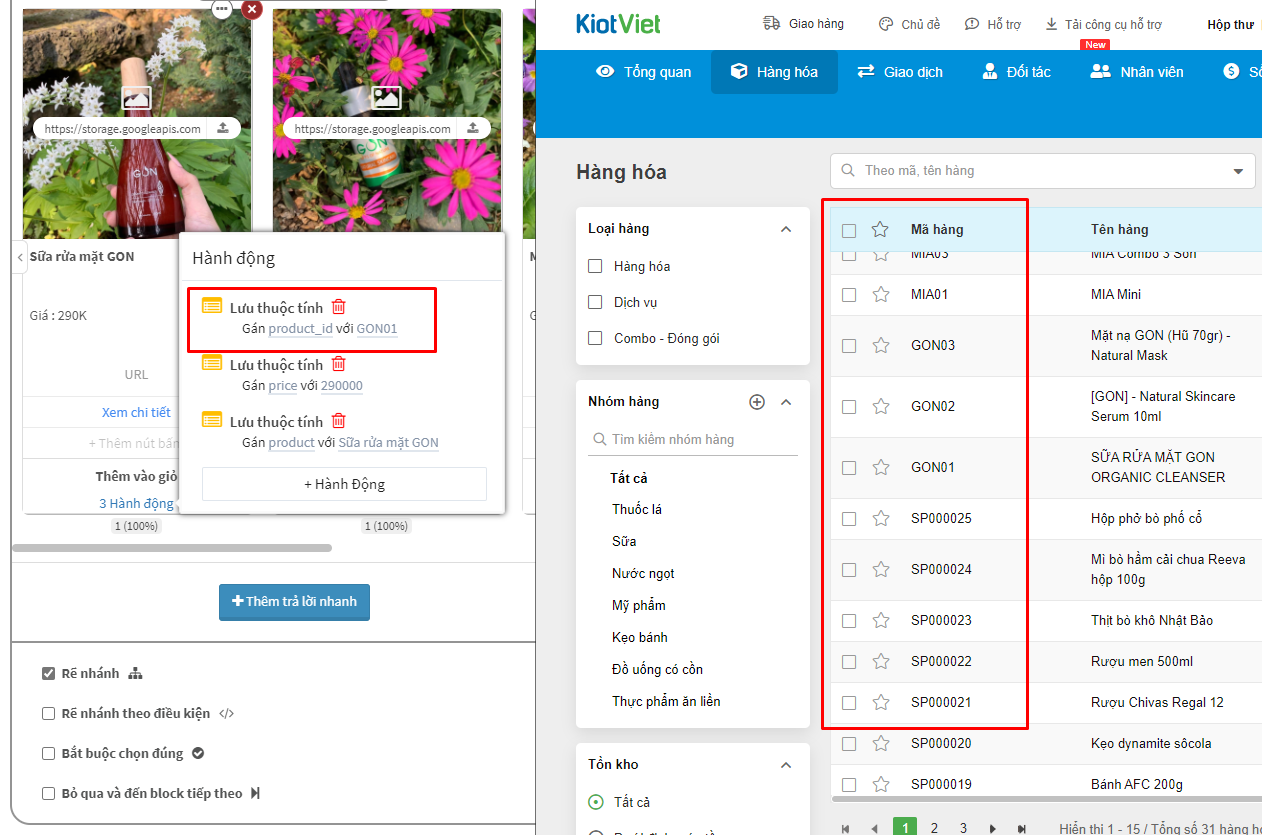
Task: Check the Combo - Đóng gói filter
Action: pos(595,338)
